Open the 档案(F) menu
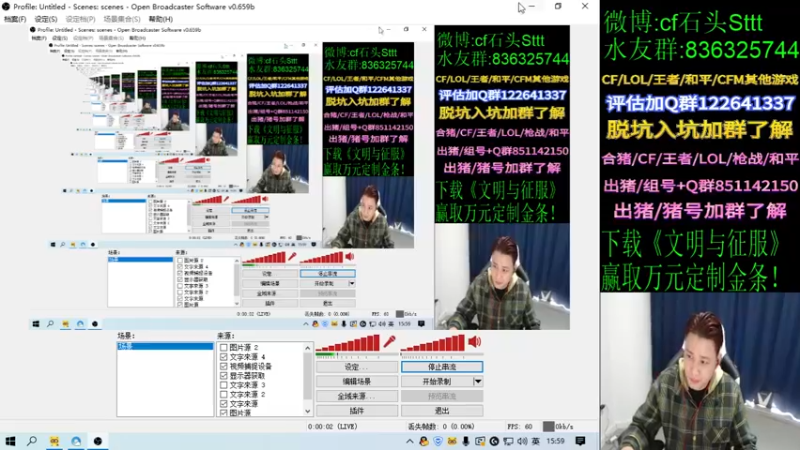 coord(15,19)
